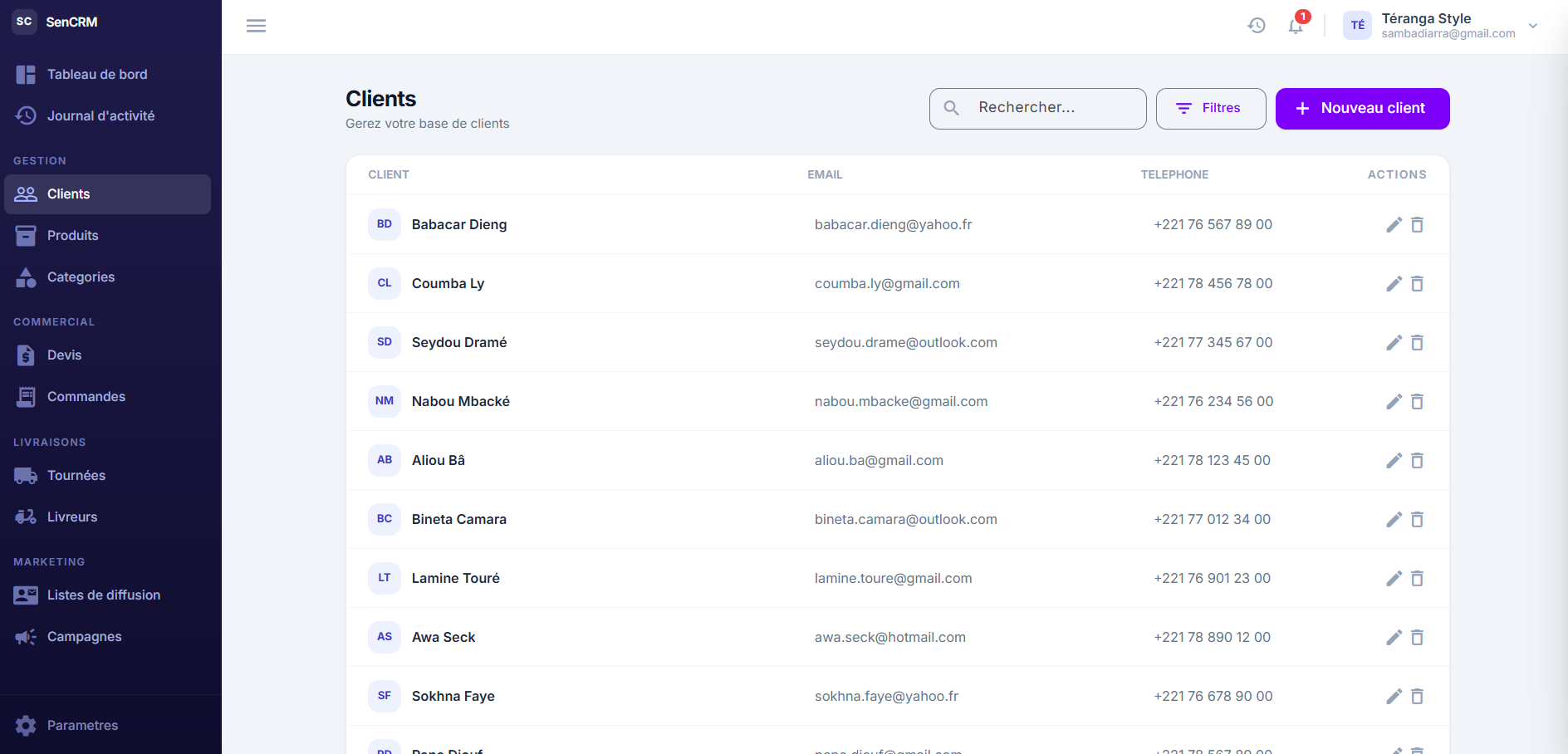Open Tournées deliveries page
The height and width of the screenshot is (754, 1568).
coord(108,476)
